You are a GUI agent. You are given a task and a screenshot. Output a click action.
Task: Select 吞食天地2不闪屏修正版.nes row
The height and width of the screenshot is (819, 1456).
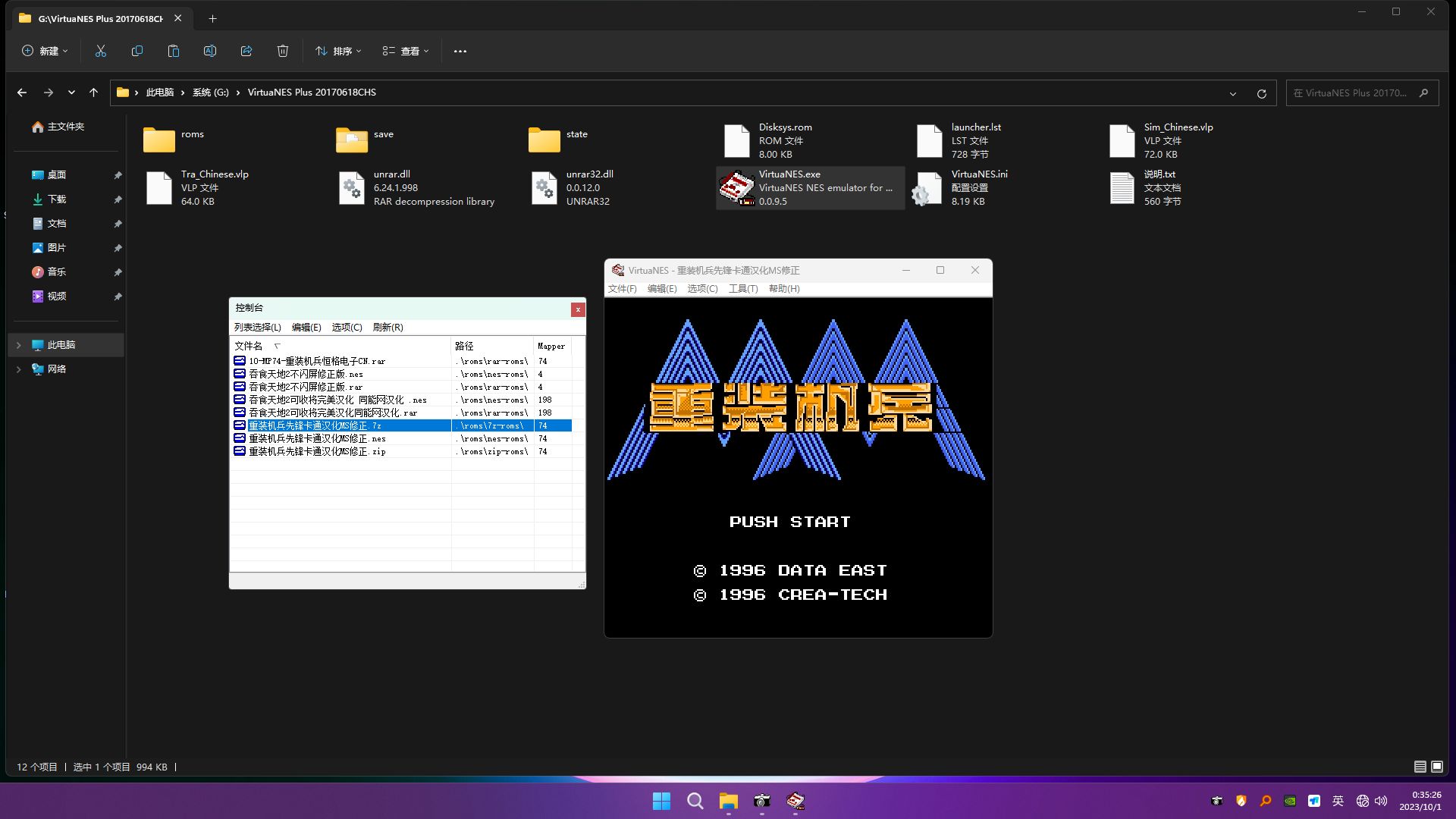402,374
